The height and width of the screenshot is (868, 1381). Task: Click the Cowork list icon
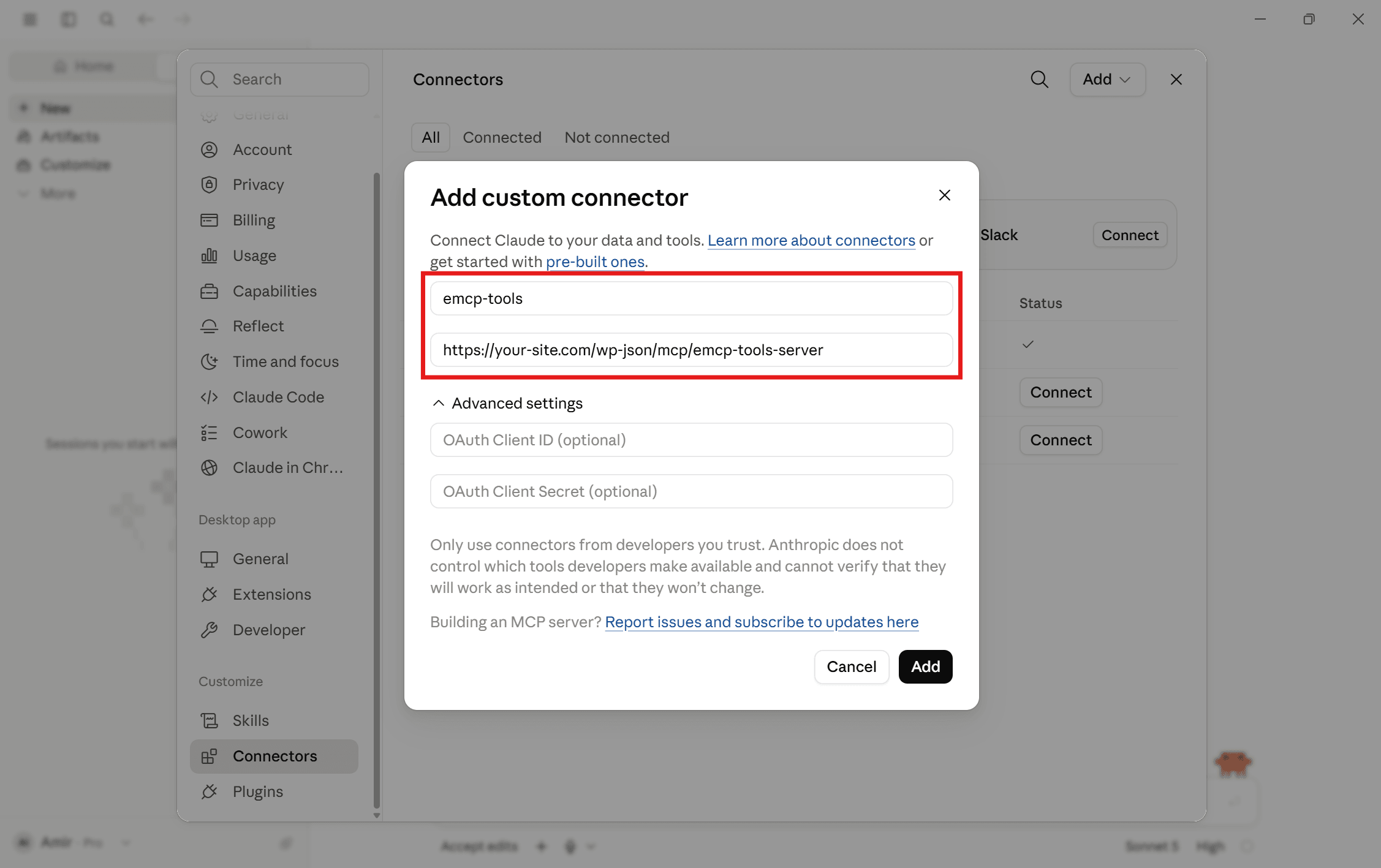[209, 432]
